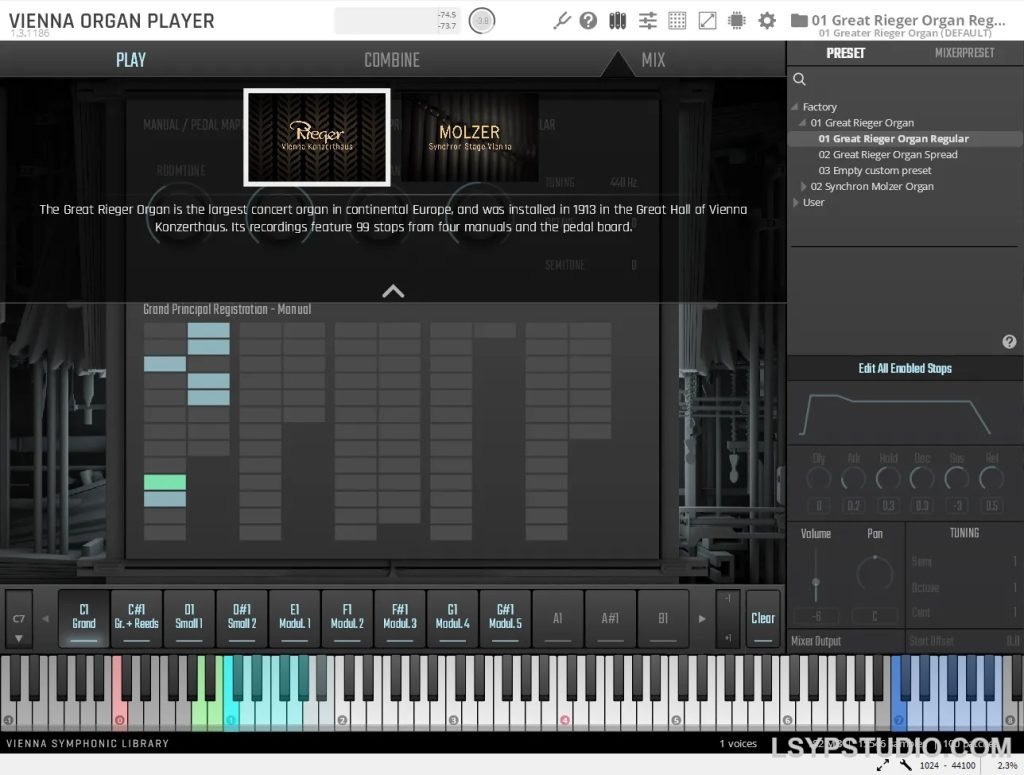
Task: Toggle Edit All Enabled Stops
Action: 904,368
